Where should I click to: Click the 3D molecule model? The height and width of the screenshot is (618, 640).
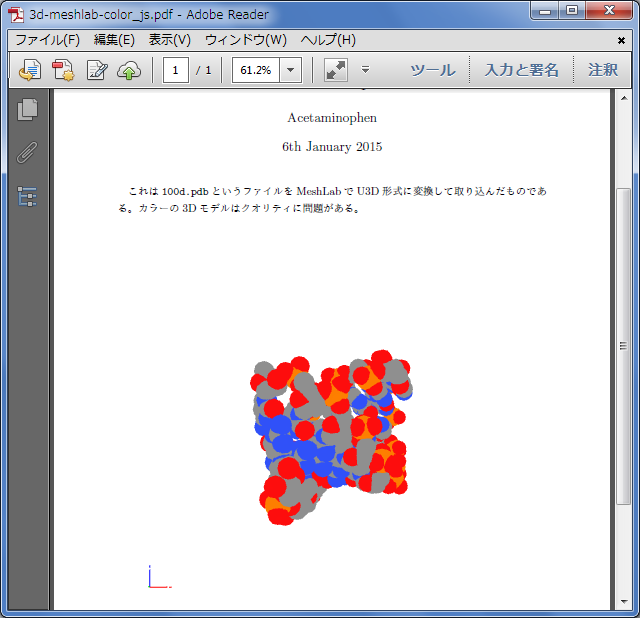pos(331,437)
